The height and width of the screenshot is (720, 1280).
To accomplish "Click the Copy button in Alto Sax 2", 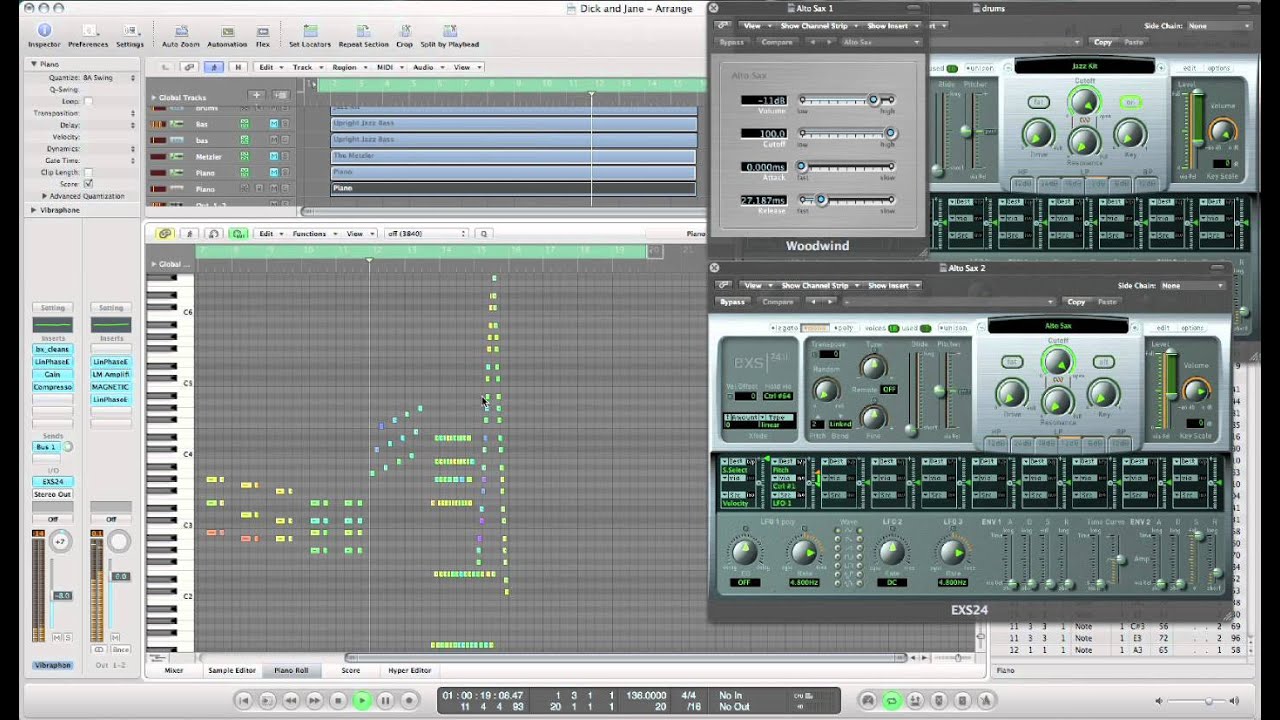I will pyautogui.click(x=1076, y=302).
